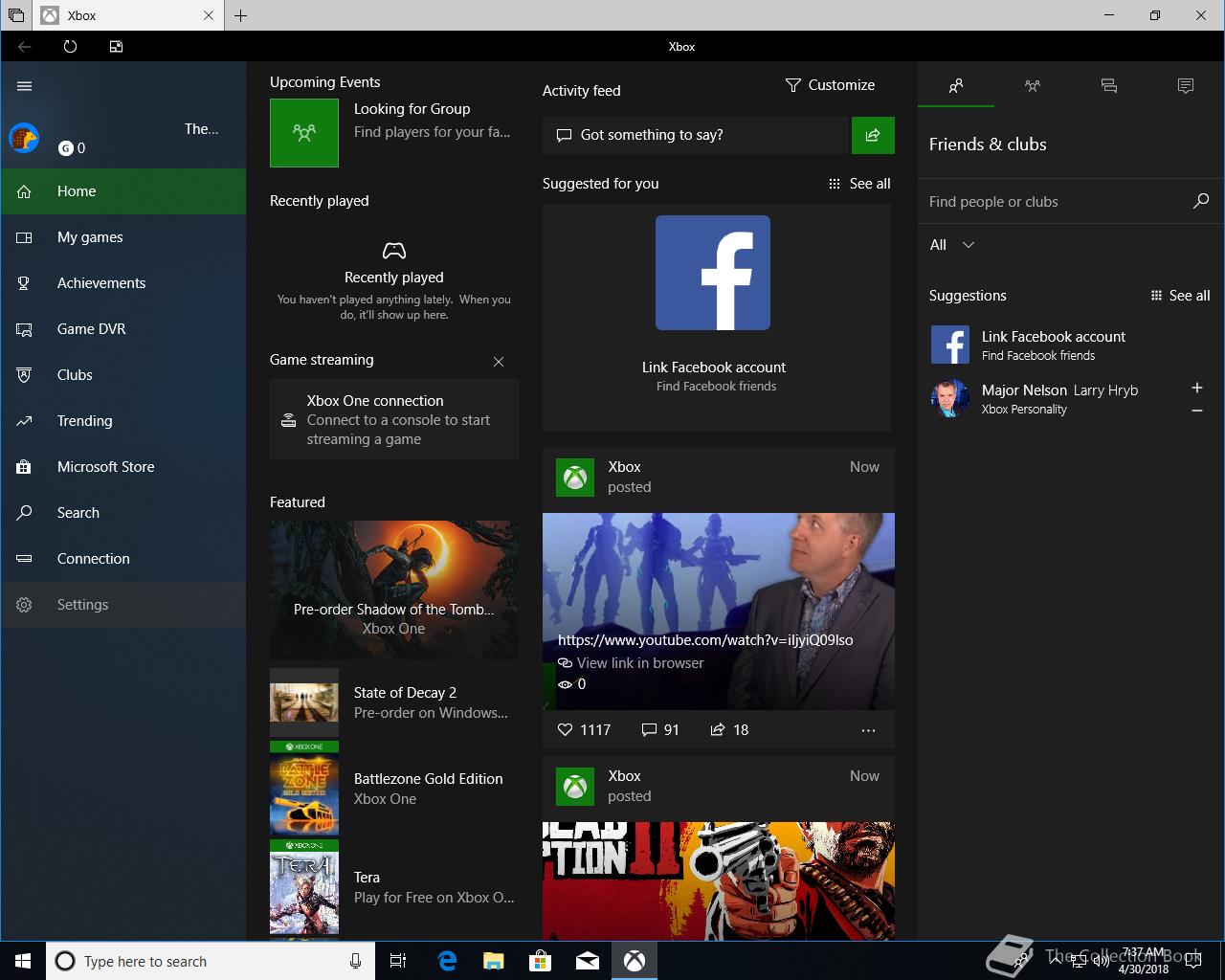Open Microsoft Edge from taskbar

(446, 961)
